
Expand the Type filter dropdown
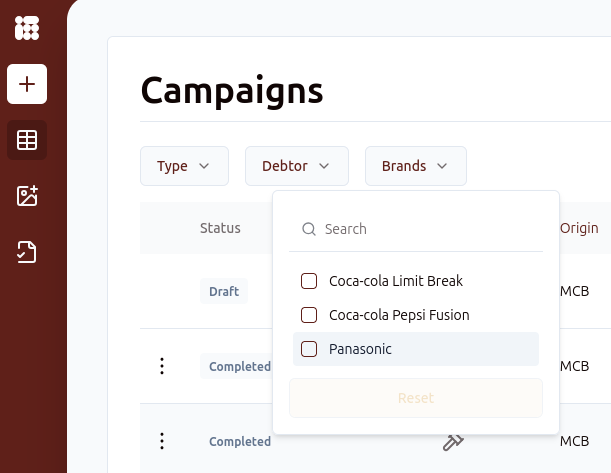click(184, 166)
